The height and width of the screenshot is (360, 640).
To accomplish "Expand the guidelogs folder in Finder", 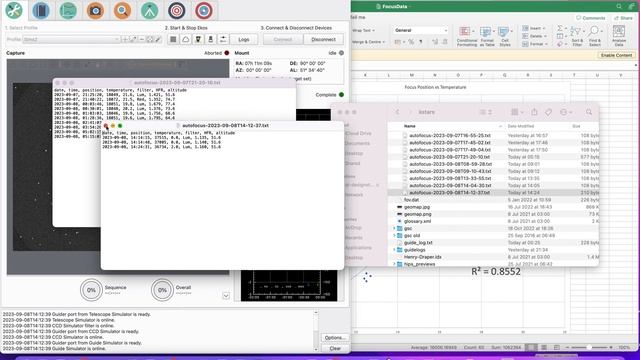I will [394, 250].
